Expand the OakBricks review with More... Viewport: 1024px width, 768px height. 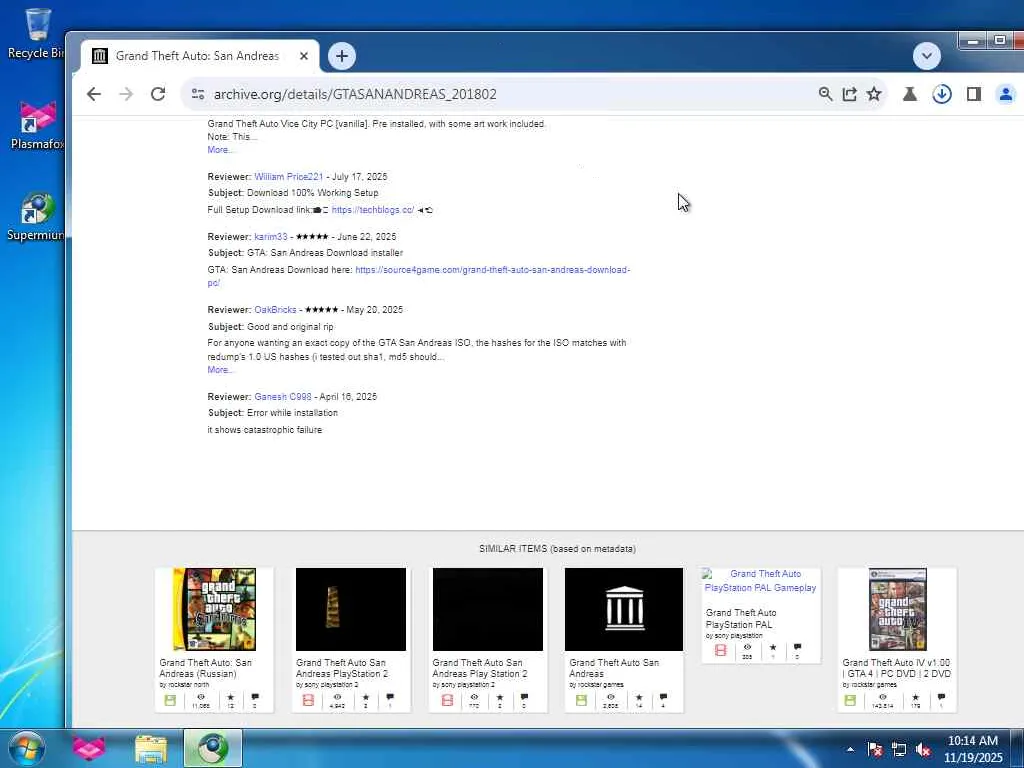click(x=220, y=370)
